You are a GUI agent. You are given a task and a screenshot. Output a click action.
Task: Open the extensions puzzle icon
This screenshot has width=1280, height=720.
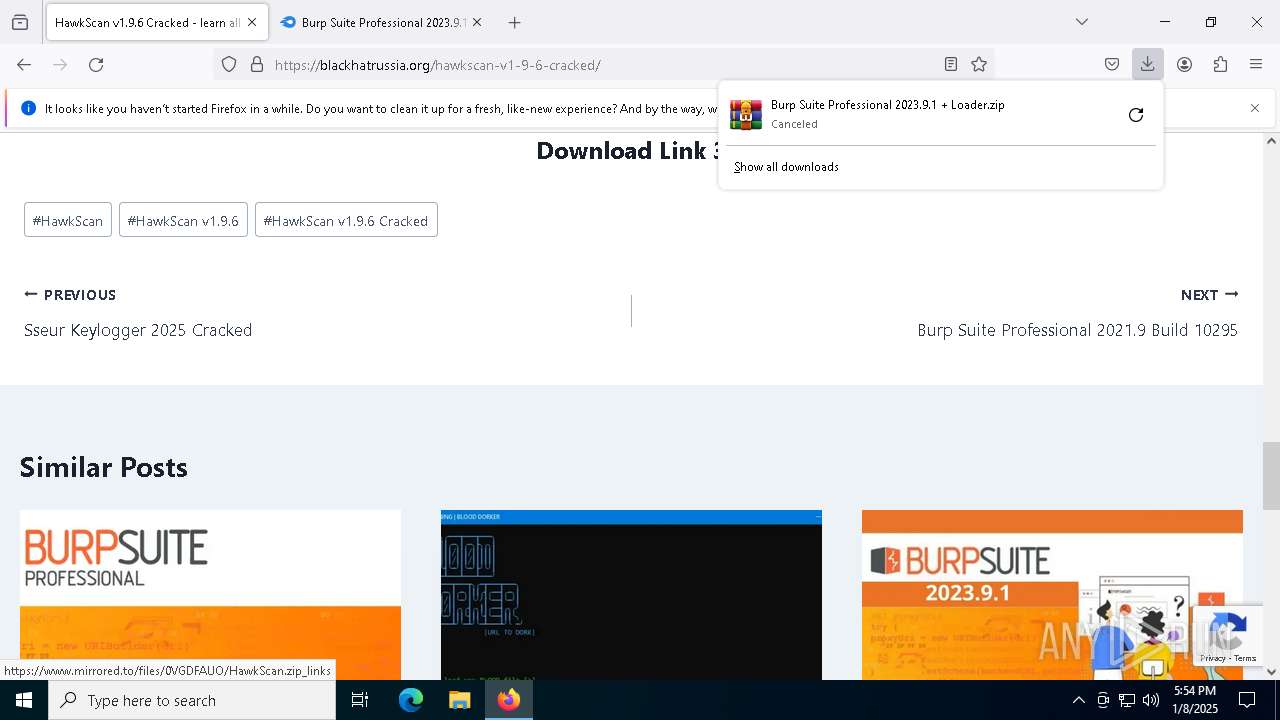pos(1221,65)
